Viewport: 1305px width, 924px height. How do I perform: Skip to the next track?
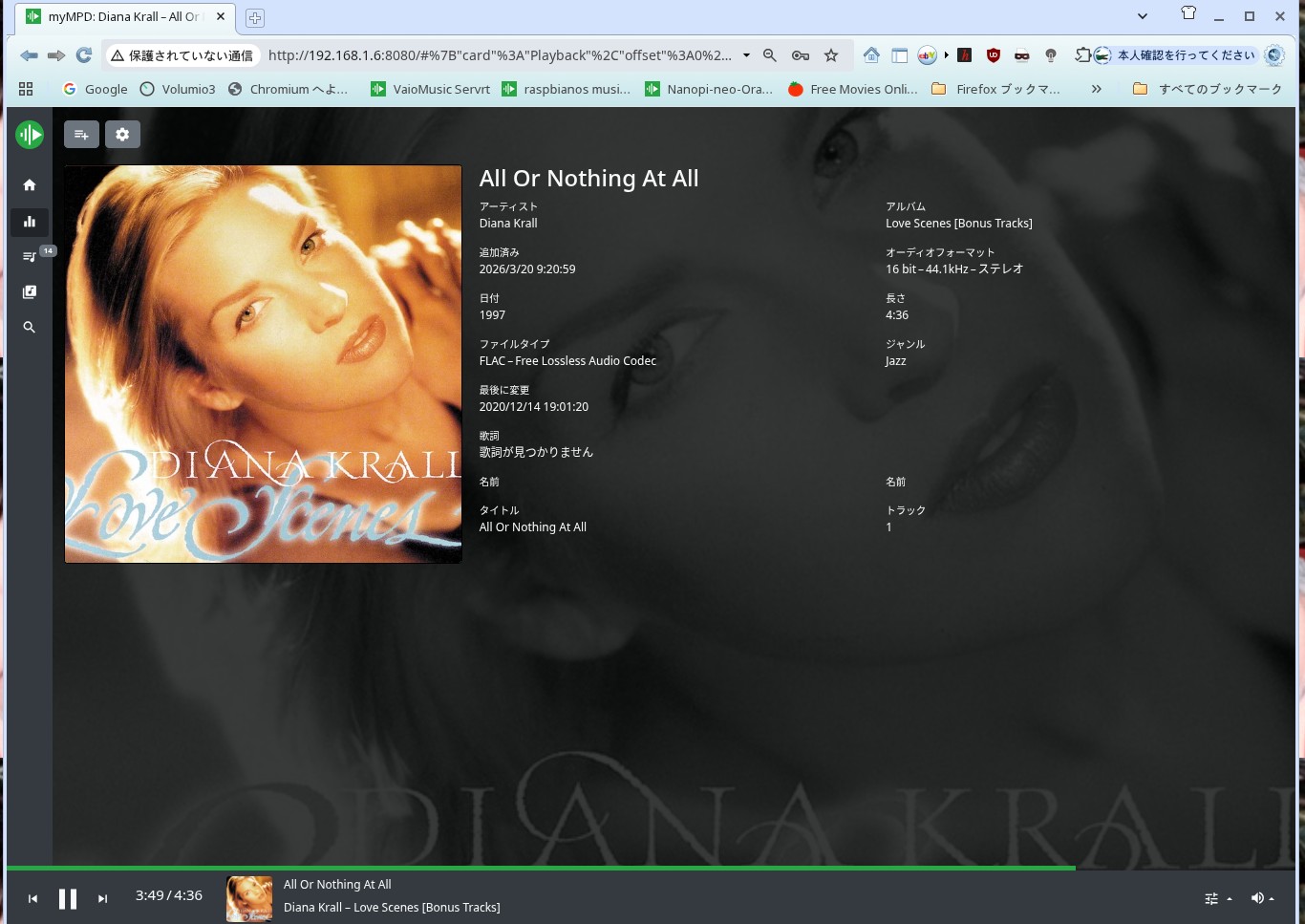pyautogui.click(x=102, y=898)
